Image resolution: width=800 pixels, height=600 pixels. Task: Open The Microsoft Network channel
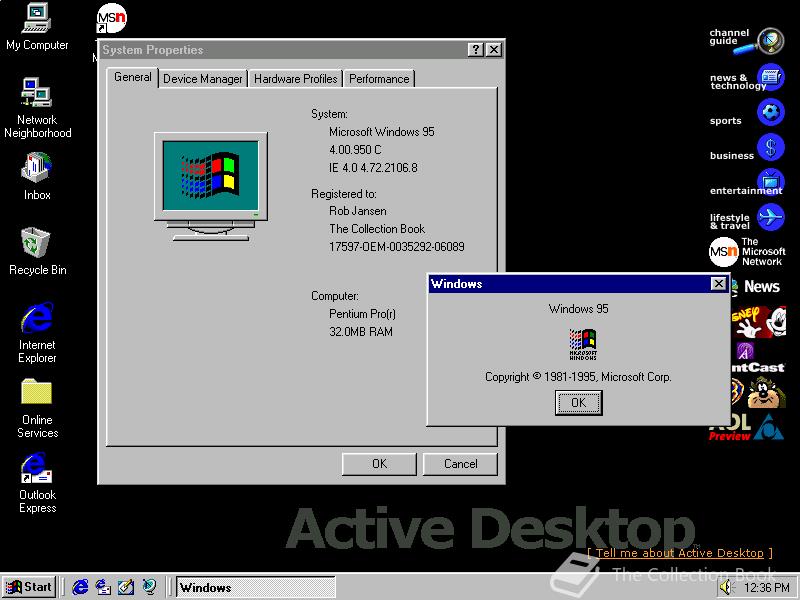[747, 252]
